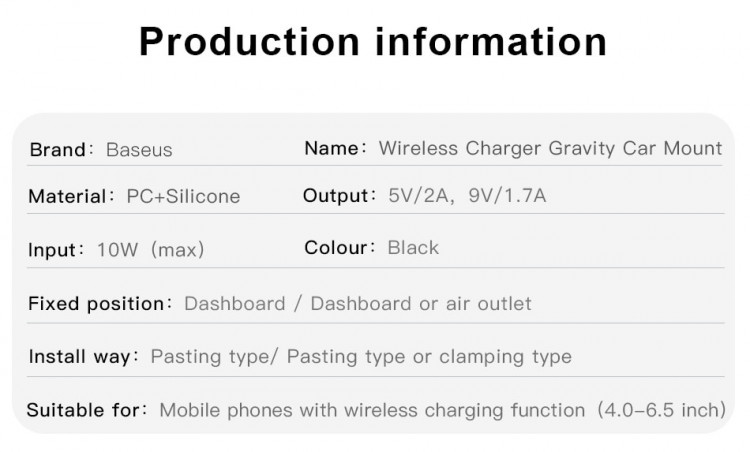Select "Dashboard / Dashboard or air outlet" text
This screenshot has width=750, height=452.
tap(358, 303)
